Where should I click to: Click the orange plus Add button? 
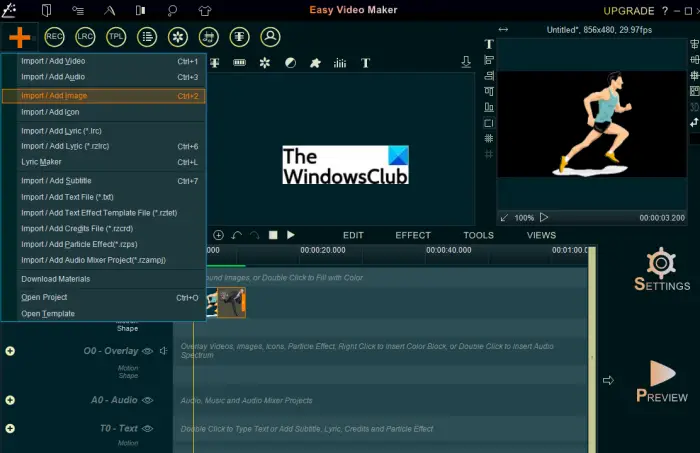(x=19, y=37)
